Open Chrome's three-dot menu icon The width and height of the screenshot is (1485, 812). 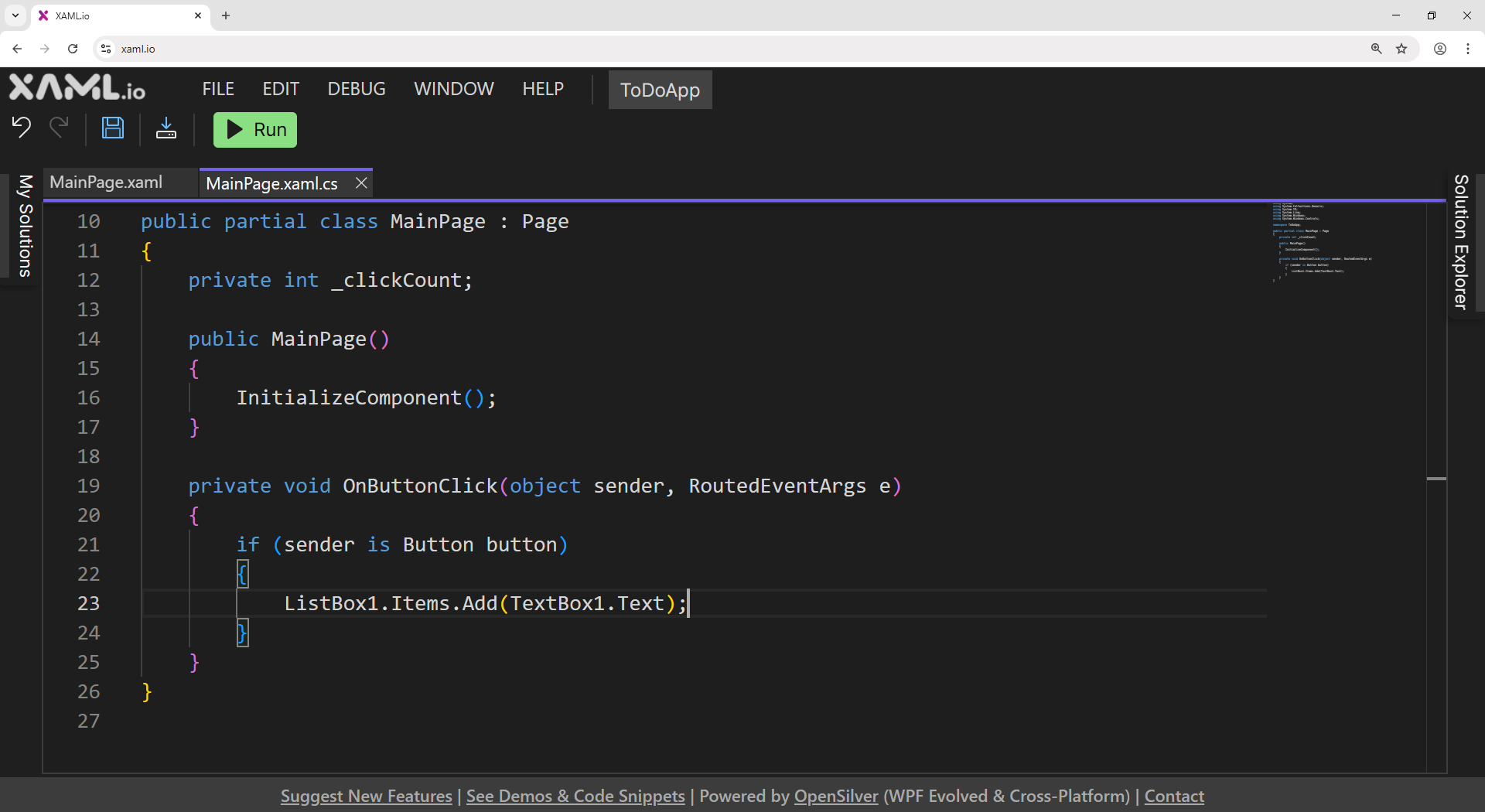pyautogui.click(x=1469, y=48)
